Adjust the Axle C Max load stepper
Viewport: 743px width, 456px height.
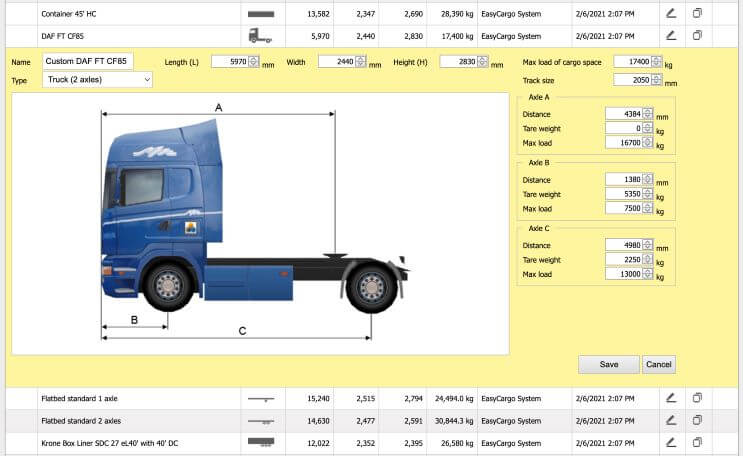[648, 274]
